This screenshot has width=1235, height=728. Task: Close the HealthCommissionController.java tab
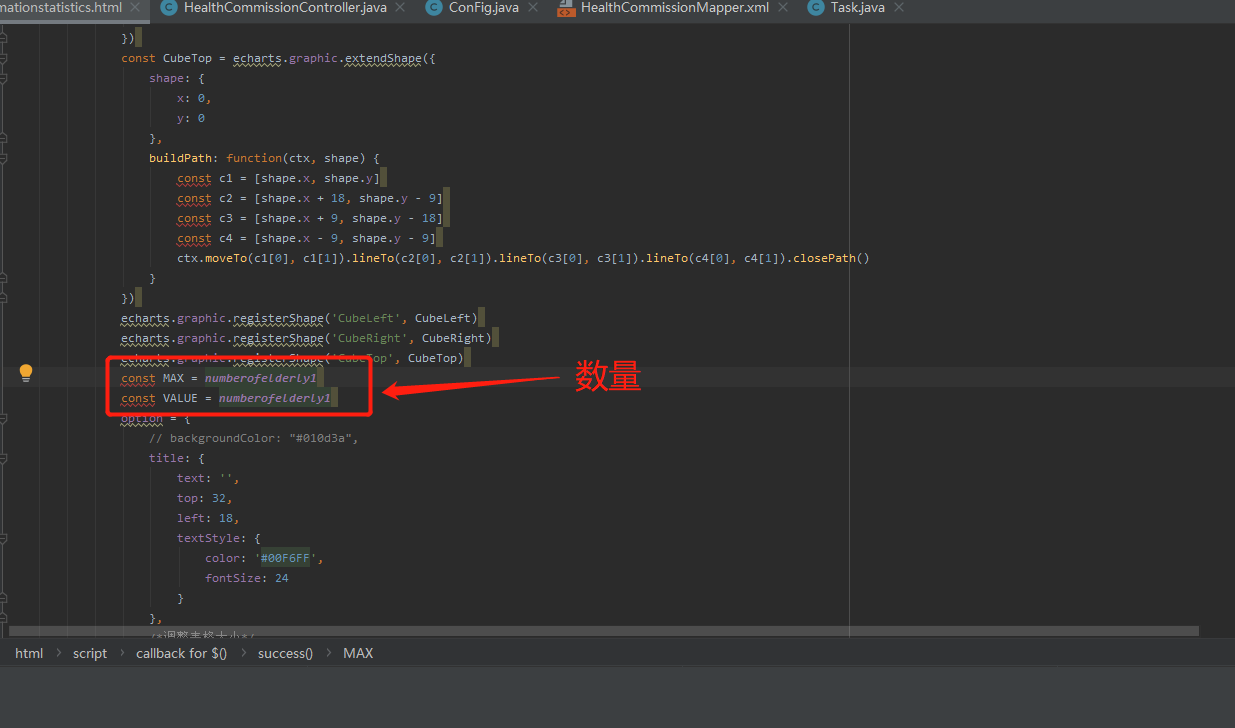tap(401, 8)
